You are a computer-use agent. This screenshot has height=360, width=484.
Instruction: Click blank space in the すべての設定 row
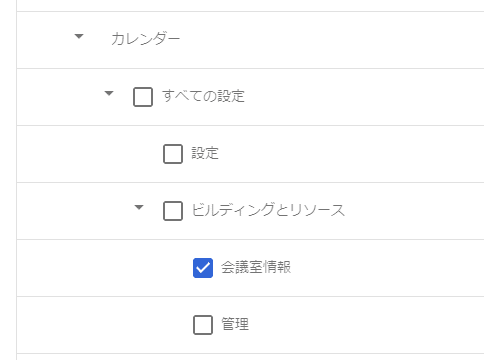(x=367, y=97)
